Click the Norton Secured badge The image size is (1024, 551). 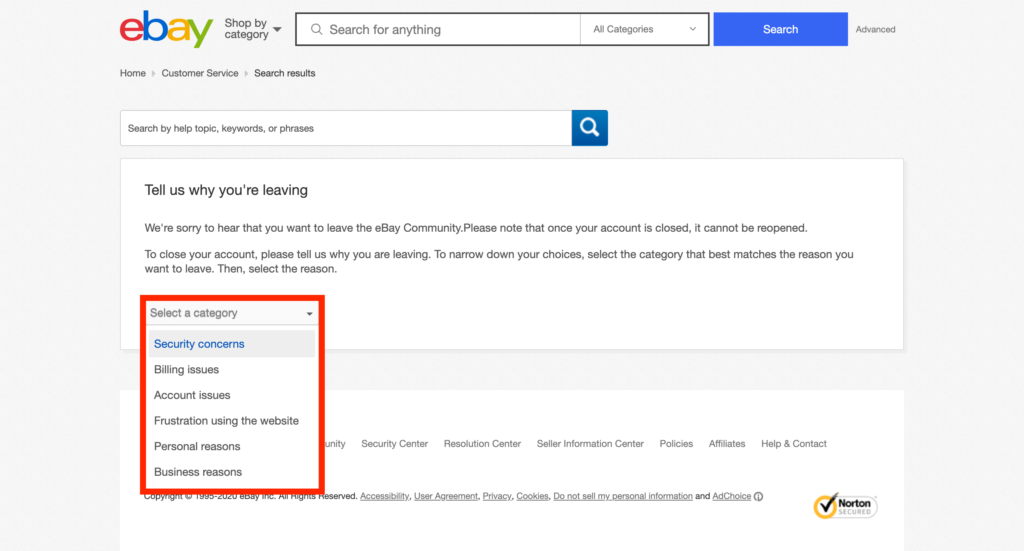point(845,505)
